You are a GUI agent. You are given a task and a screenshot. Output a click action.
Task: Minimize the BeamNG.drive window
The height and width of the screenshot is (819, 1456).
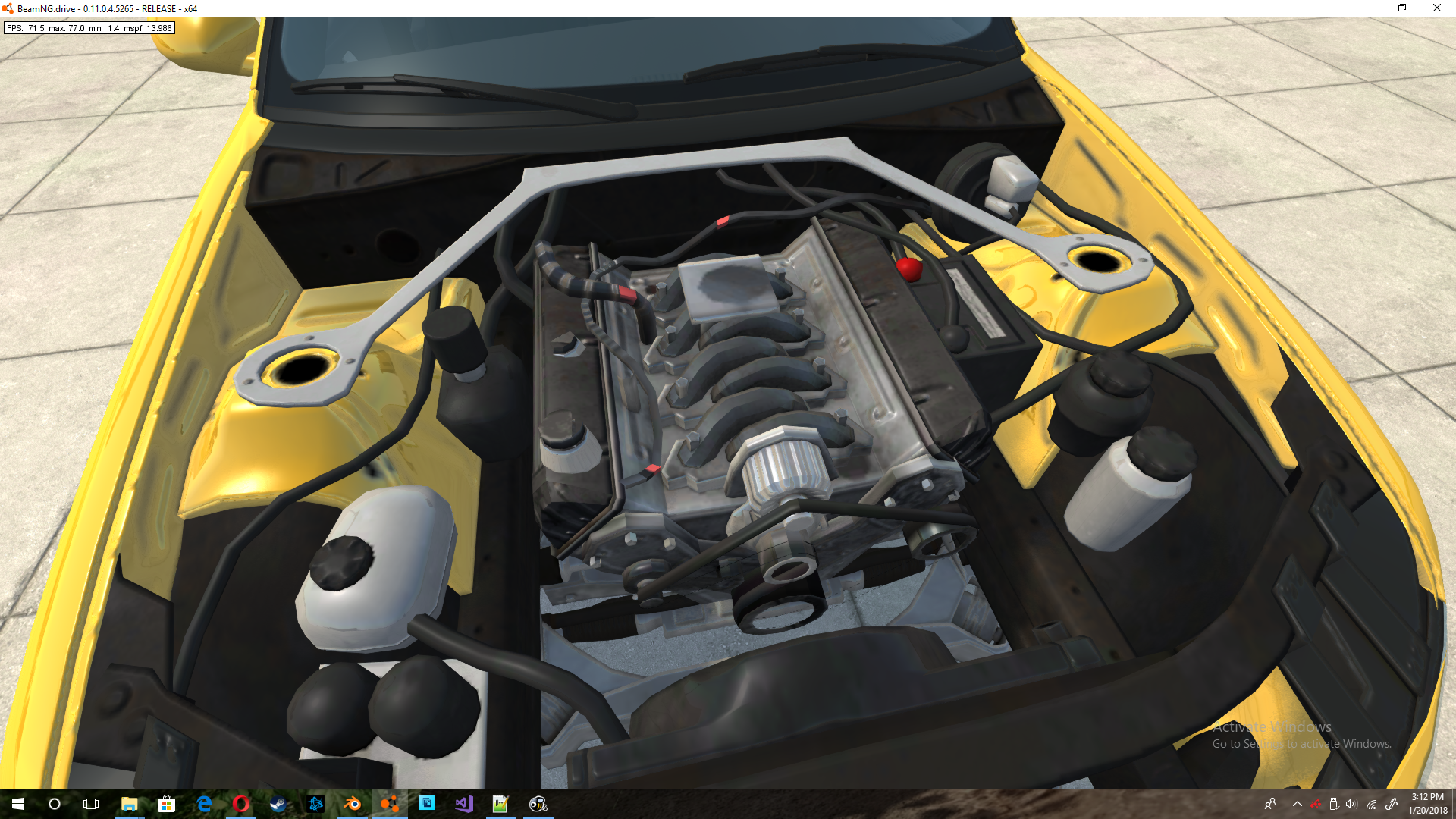pyautogui.click(x=1368, y=8)
